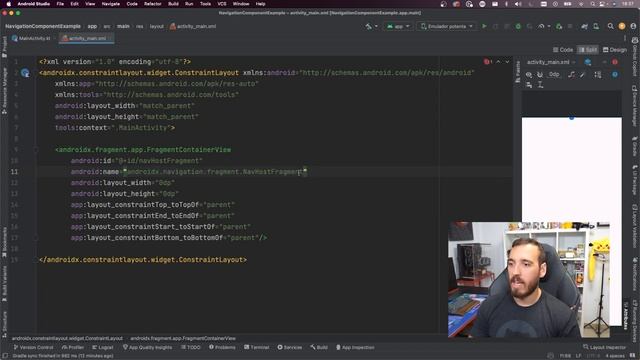
Task: Toggle the autoconnect magnet icon
Action: pos(540,75)
